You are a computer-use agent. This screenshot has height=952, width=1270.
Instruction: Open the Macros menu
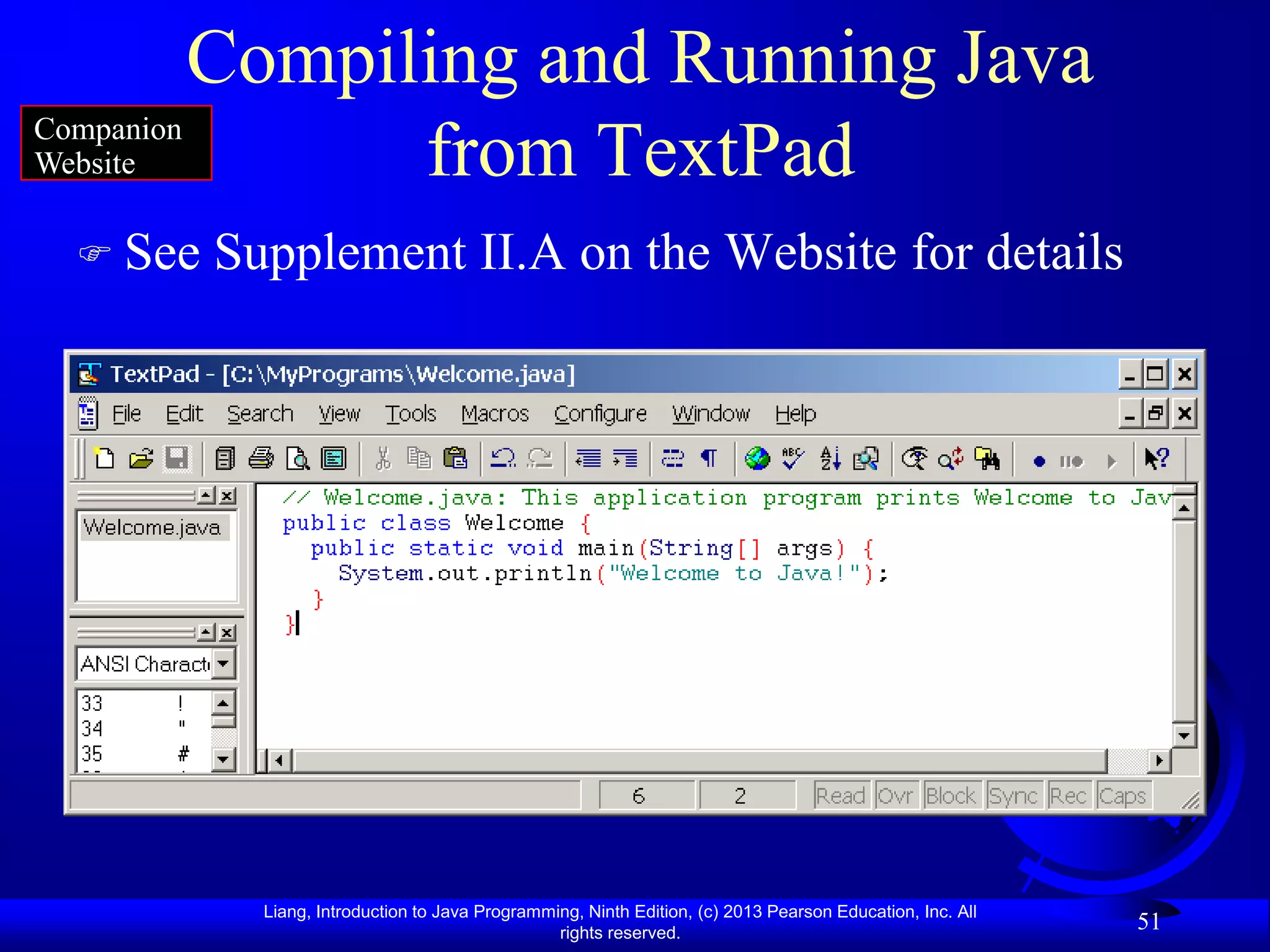click(x=495, y=413)
